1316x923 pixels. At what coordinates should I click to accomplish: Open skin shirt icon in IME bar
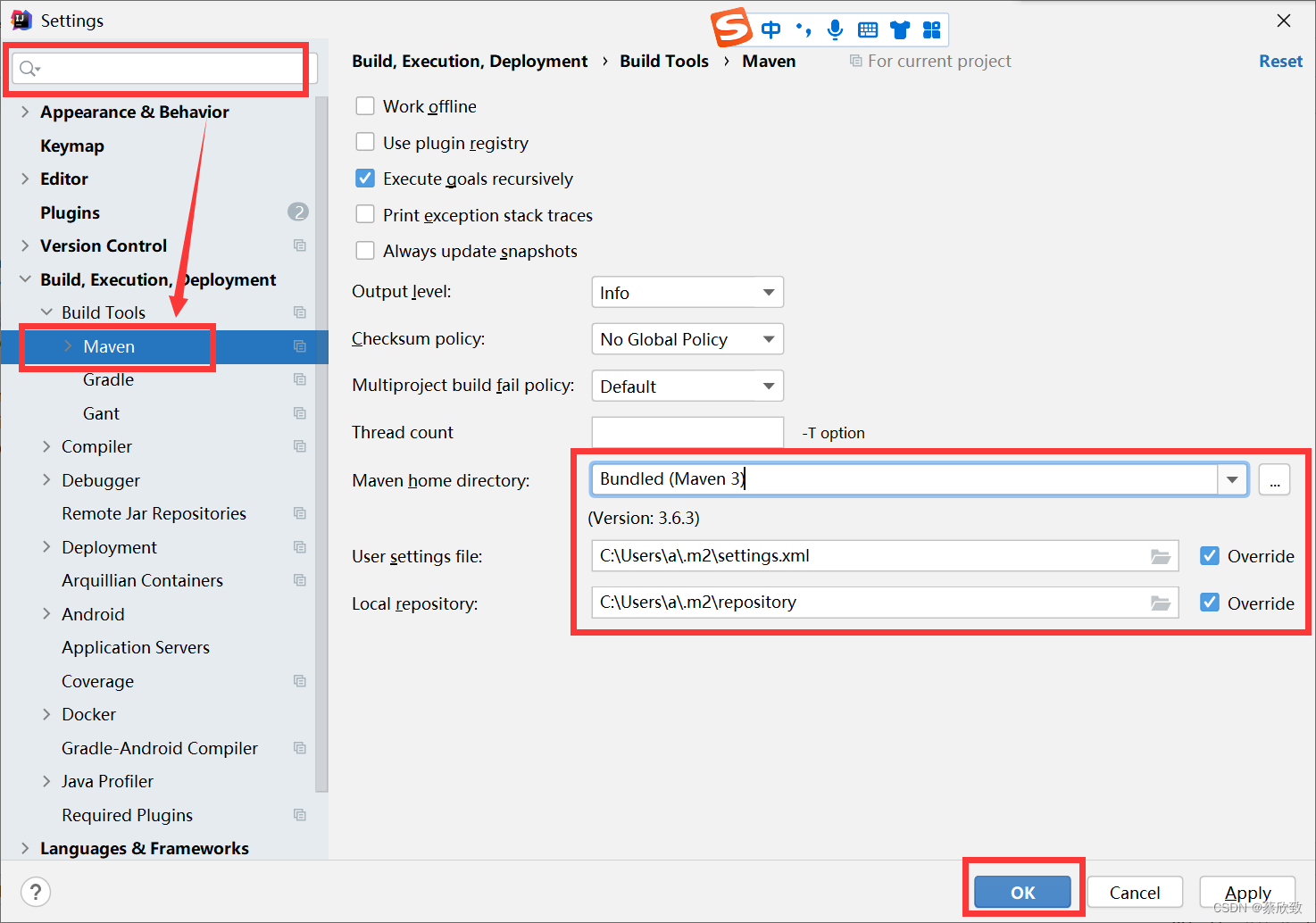[900, 30]
